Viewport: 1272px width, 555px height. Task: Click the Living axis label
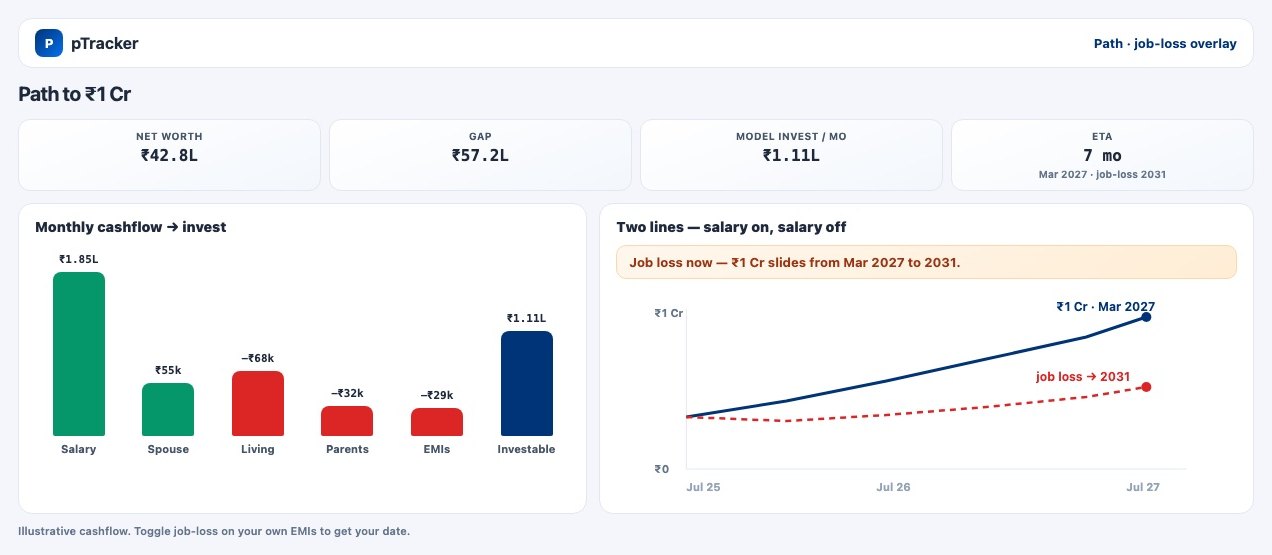coord(258,449)
